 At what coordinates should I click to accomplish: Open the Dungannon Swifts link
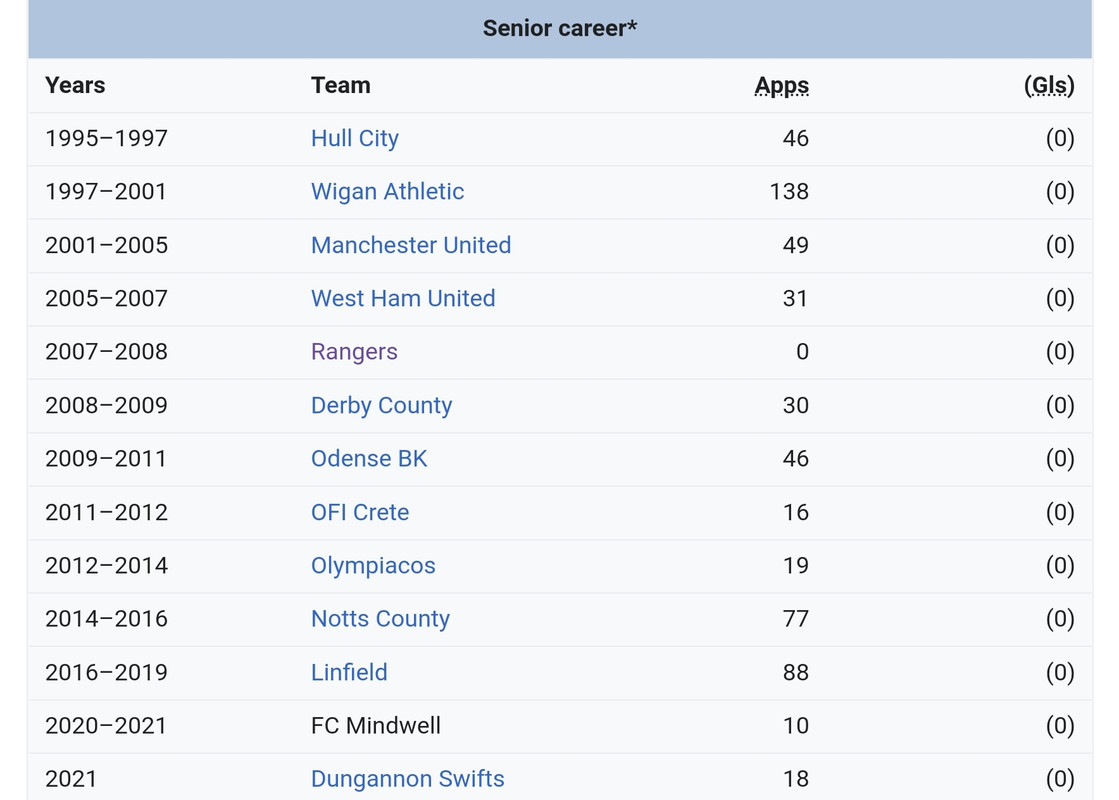tap(407, 779)
